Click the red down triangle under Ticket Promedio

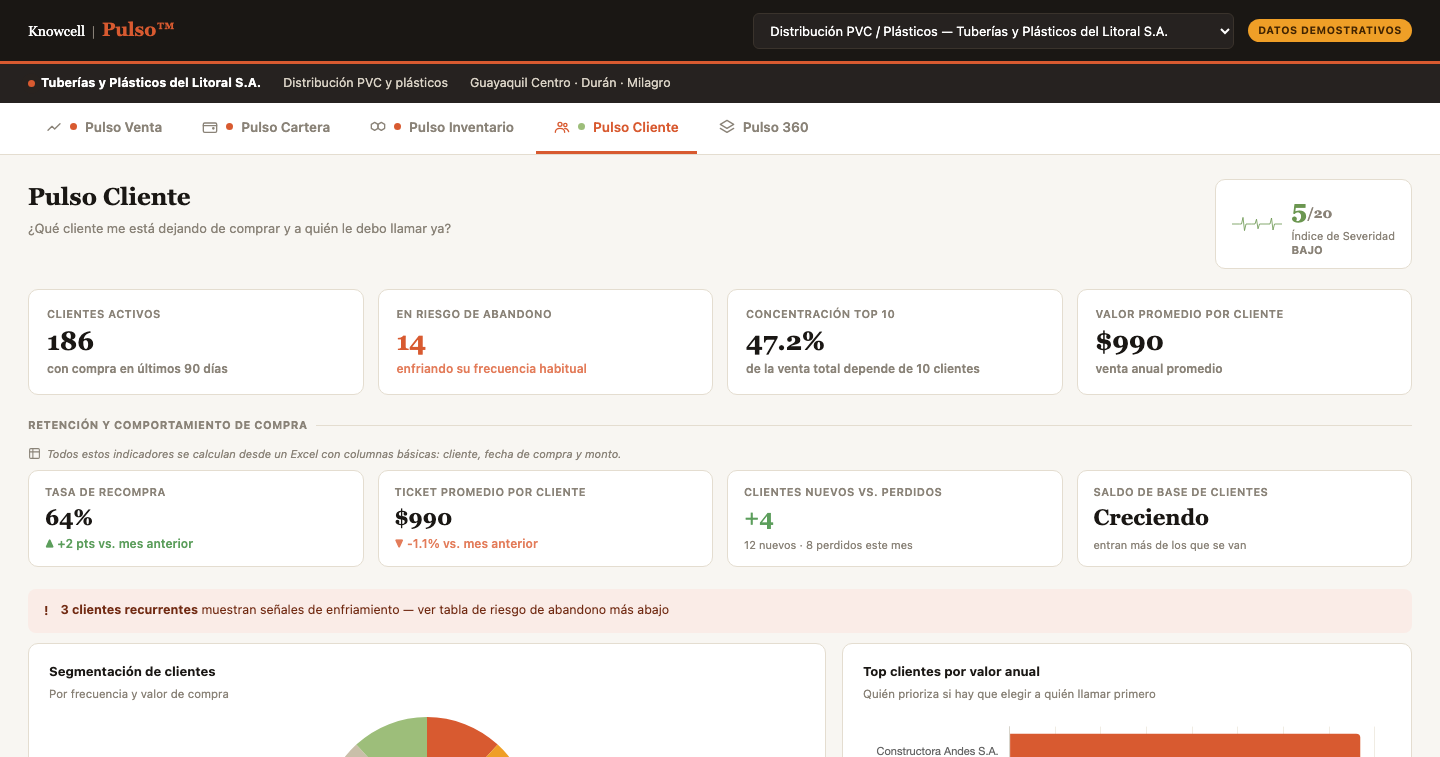[x=399, y=544]
